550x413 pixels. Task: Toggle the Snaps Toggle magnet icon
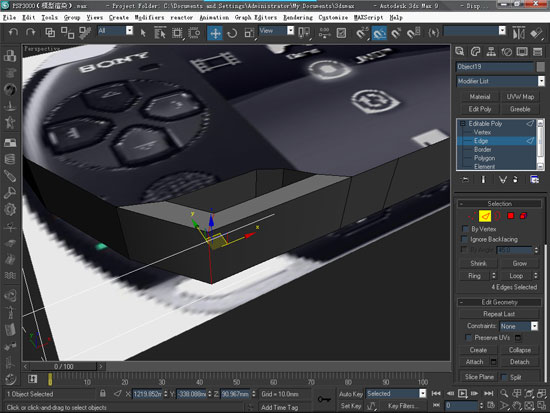(361, 33)
